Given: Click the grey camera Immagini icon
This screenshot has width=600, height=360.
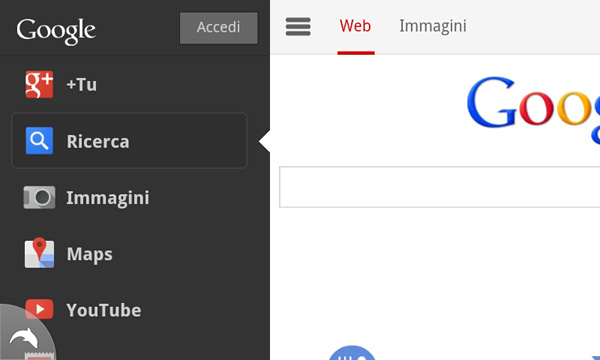Looking at the screenshot, I should (39, 197).
